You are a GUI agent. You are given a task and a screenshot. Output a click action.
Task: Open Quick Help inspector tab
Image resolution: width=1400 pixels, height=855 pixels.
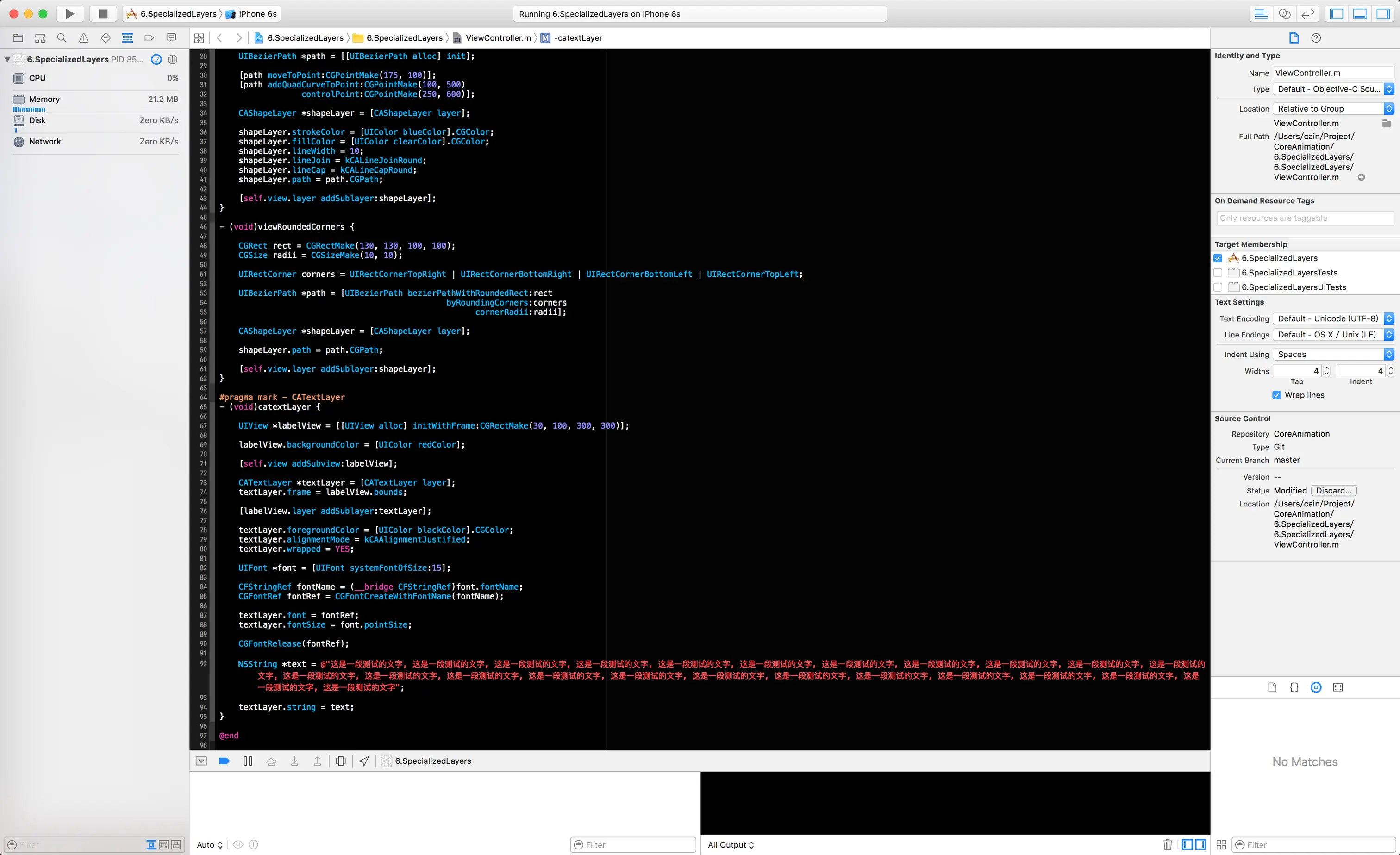[1316, 38]
